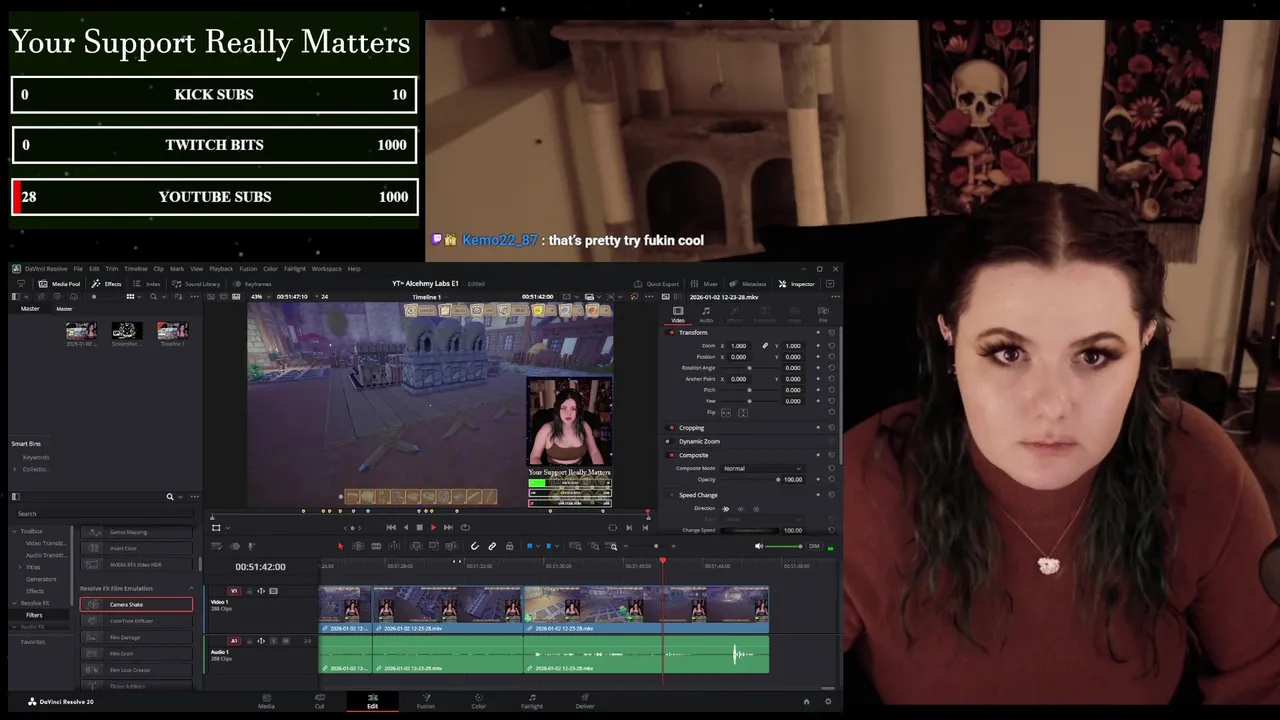Image resolution: width=1280 pixels, height=720 pixels.
Task: Toggle the Cropping section enable dot
Action: pyautogui.click(x=672, y=428)
